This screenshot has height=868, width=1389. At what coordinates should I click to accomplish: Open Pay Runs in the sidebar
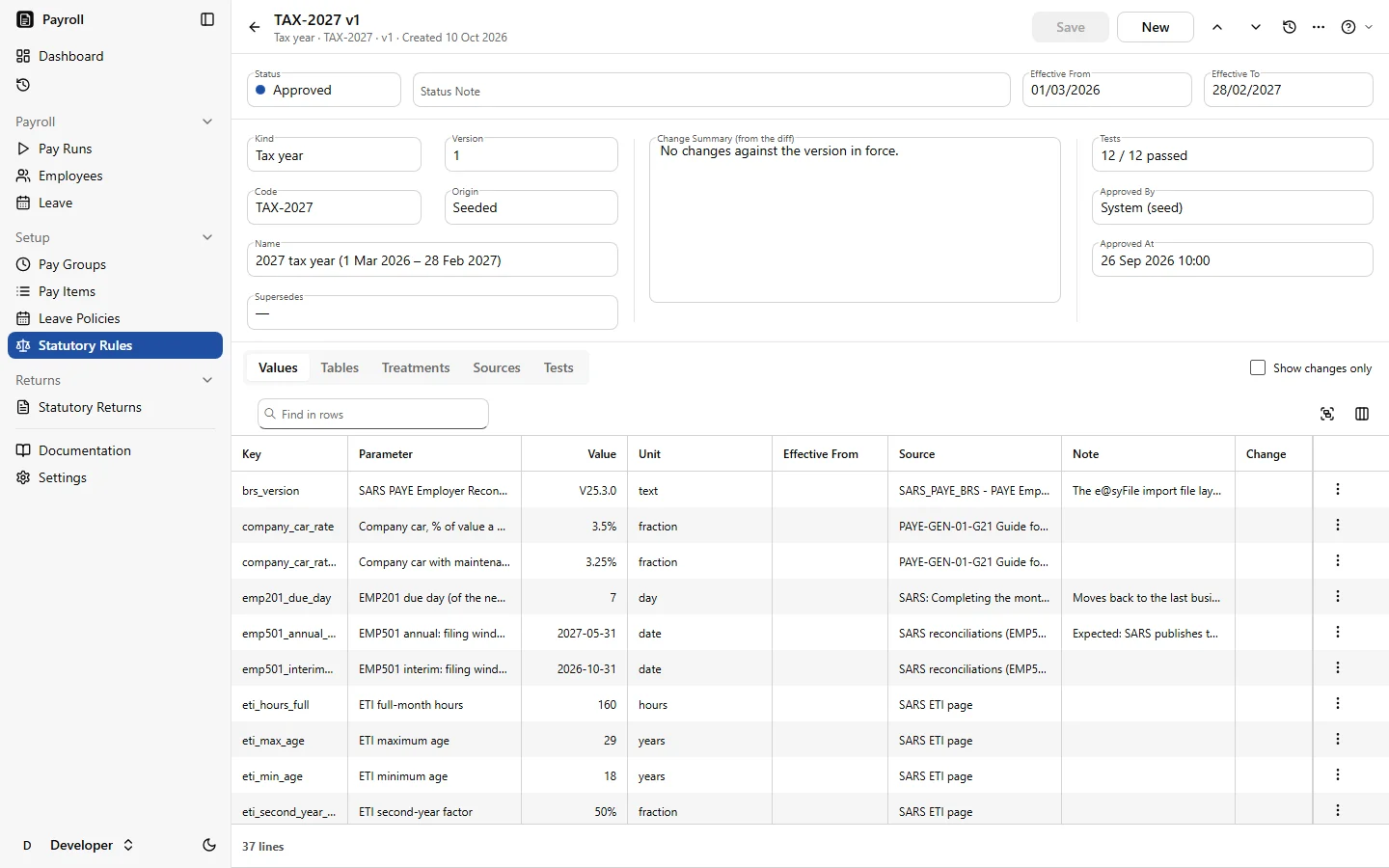[116, 149]
